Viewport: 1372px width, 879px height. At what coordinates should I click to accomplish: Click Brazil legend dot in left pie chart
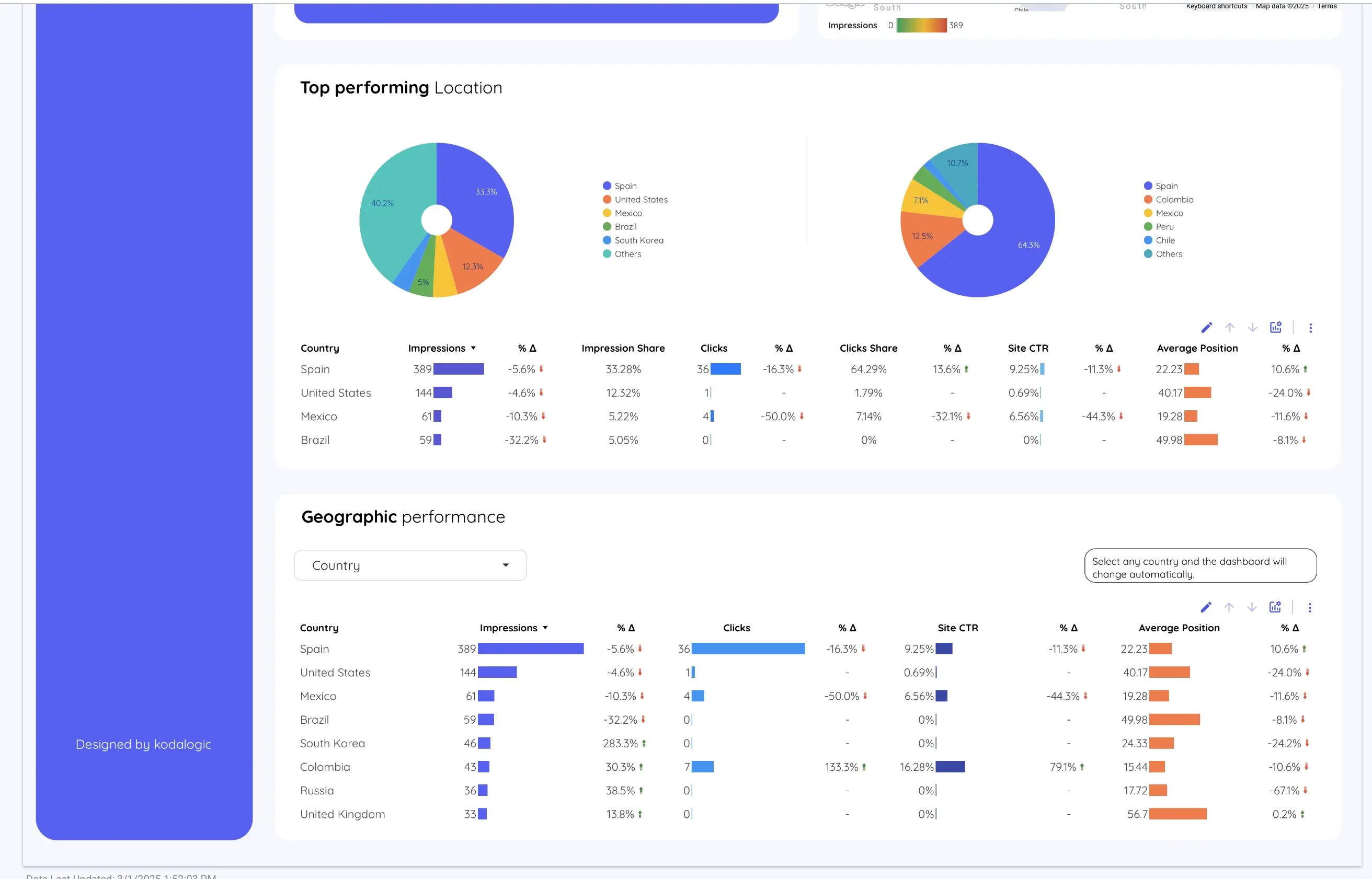click(x=607, y=227)
